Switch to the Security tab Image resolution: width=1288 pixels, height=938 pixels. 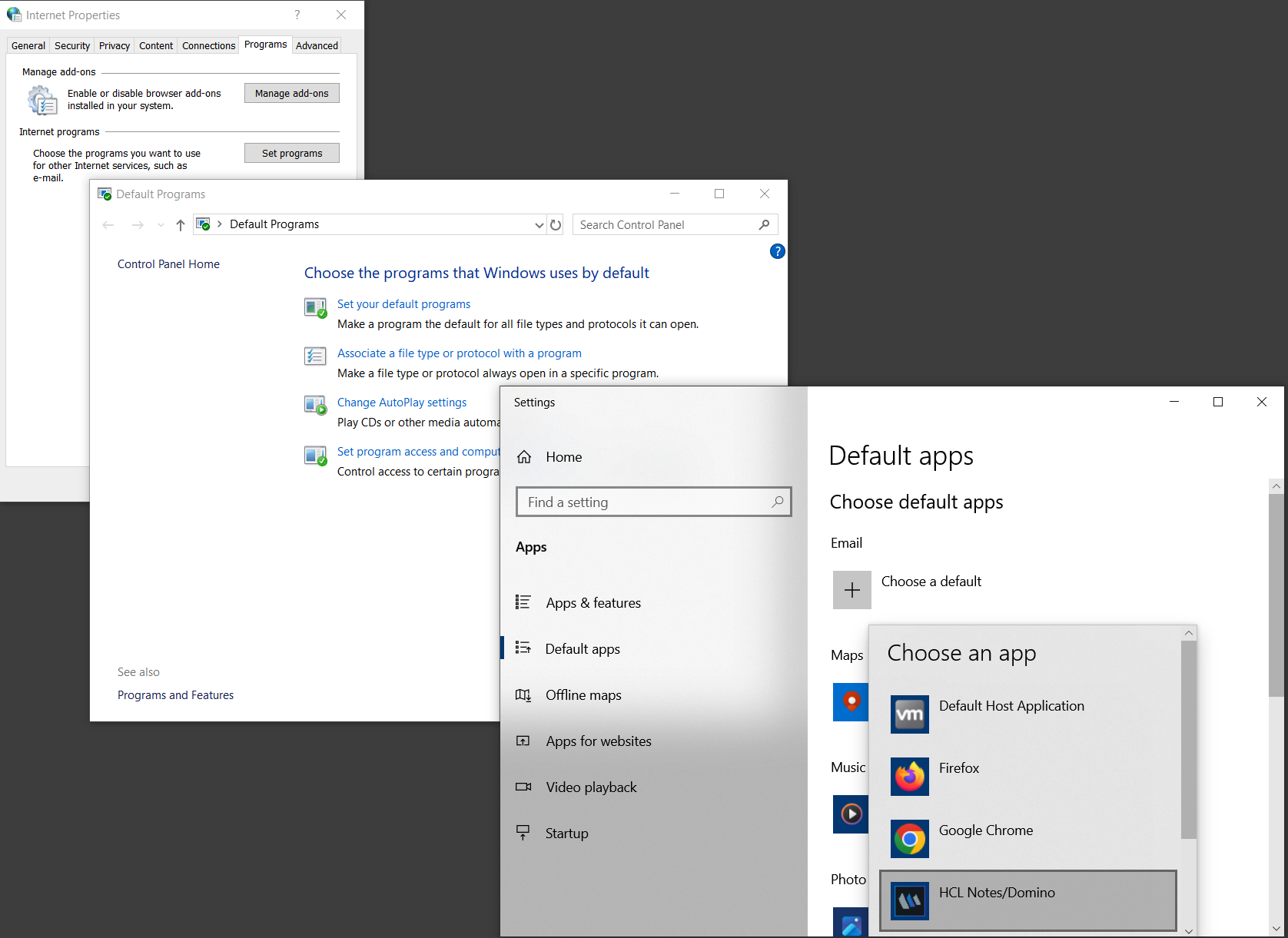(71, 45)
